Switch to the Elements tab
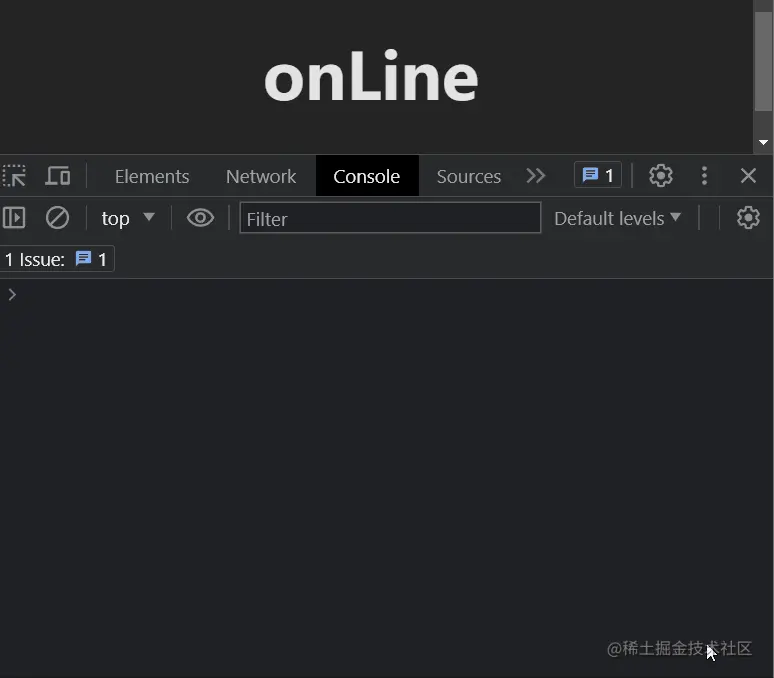The image size is (774, 678). click(151, 176)
